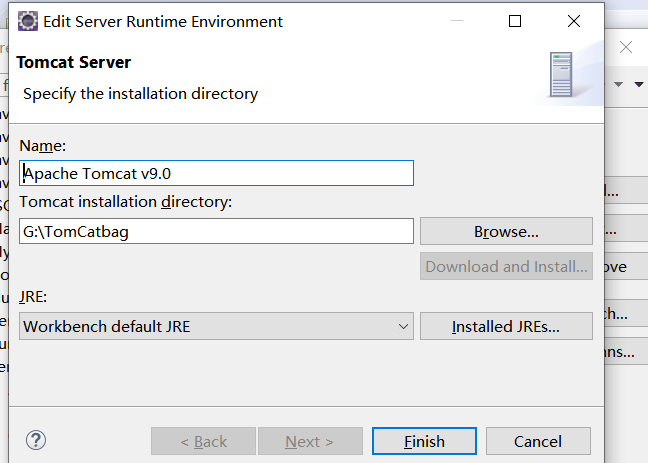The image size is (648, 463).
Task: Close the Edit Server Runtime Environment dialog
Action: (574, 21)
